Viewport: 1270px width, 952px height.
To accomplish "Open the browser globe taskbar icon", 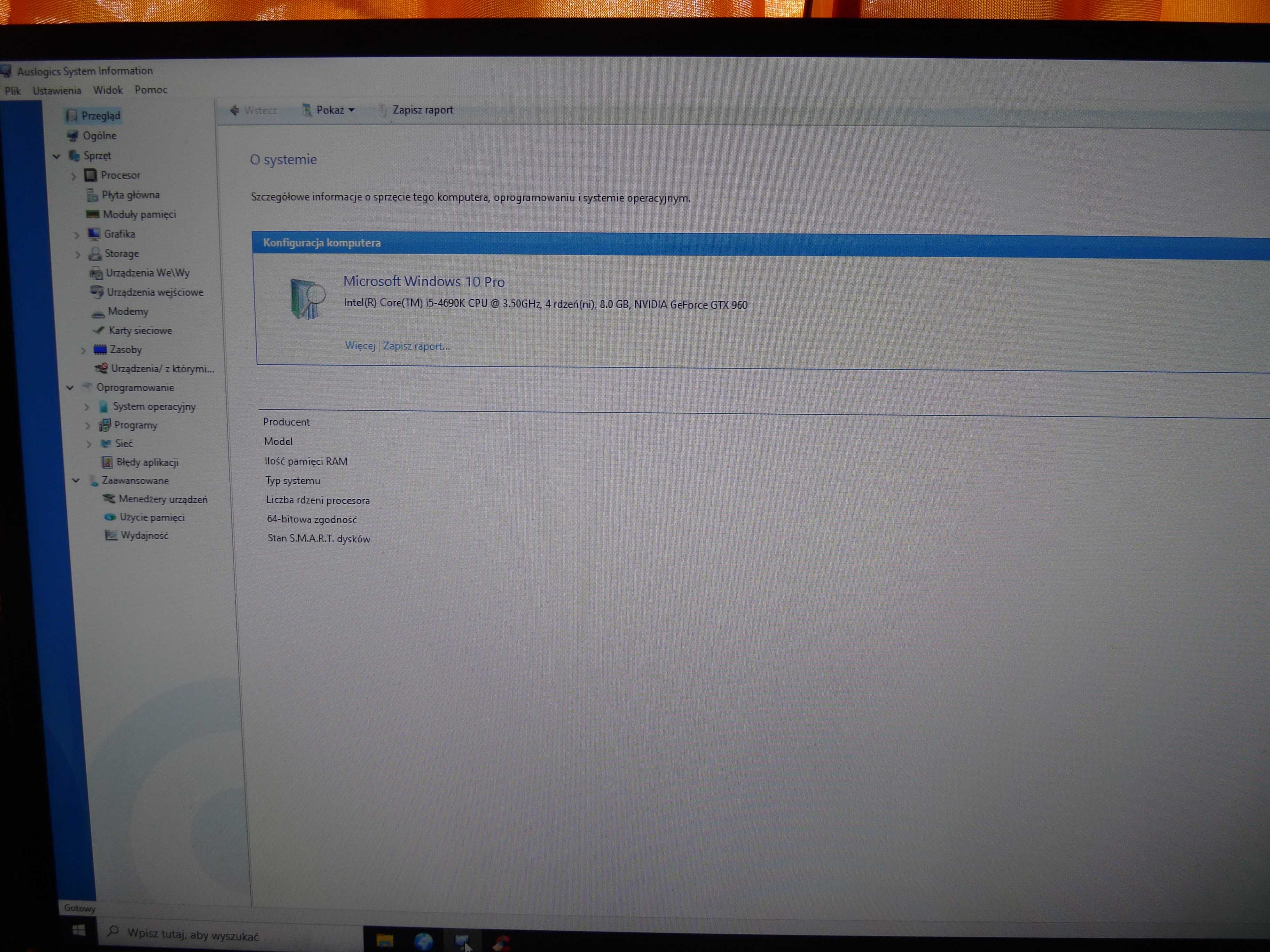I will (424, 942).
